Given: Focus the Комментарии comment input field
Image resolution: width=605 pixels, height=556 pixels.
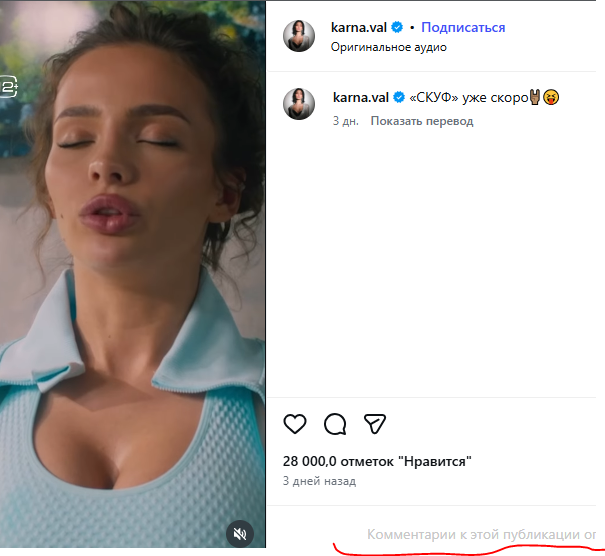Looking at the screenshot, I should click(x=480, y=534).
